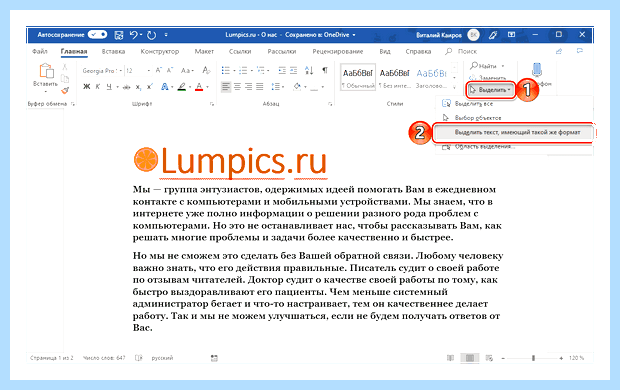
Task: Adjust the zoom slider in status bar
Action: 533,358
